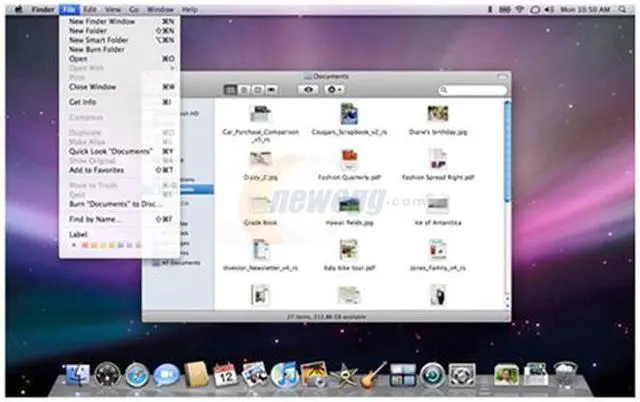The width and height of the screenshot is (640, 402).
Task: Apply the red label color
Action: point(85,245)
